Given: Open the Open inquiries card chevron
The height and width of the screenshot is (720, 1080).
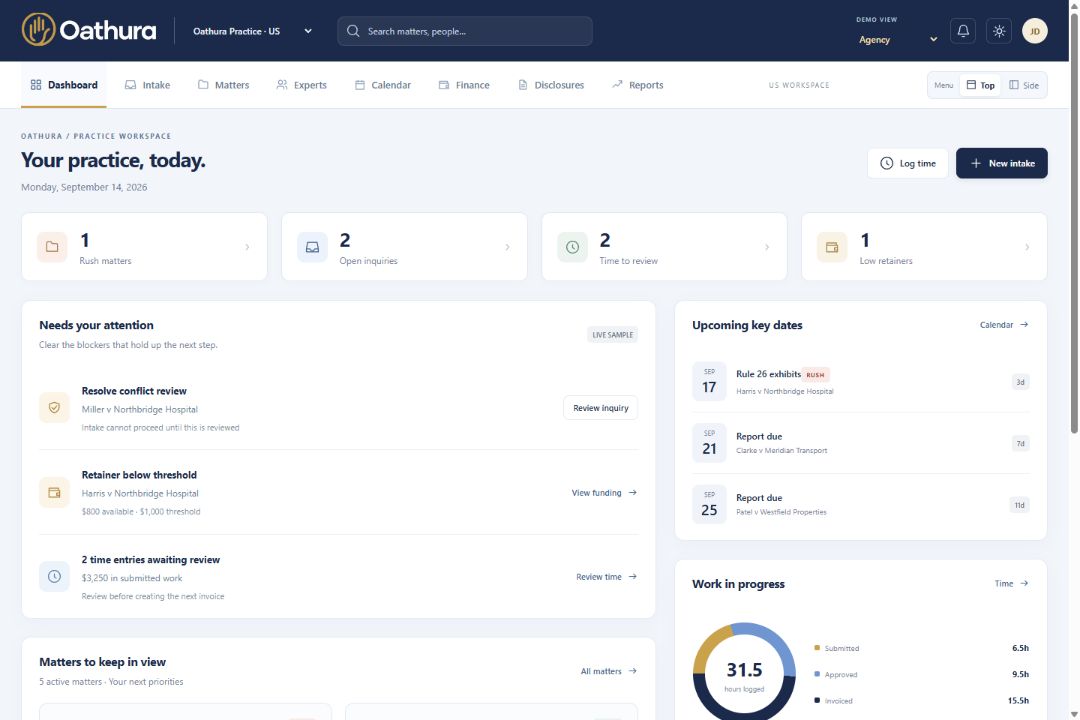Looking at the screenshot, I should tap(508, 247).
